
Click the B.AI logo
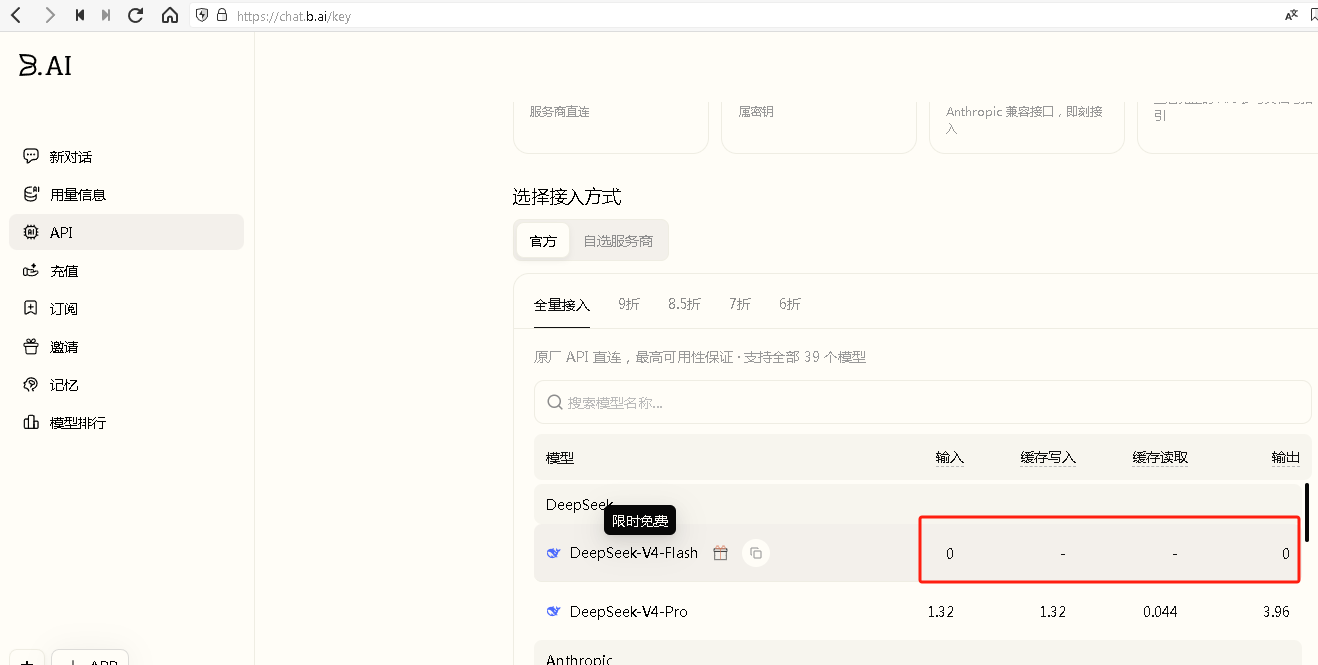[45, 66]
